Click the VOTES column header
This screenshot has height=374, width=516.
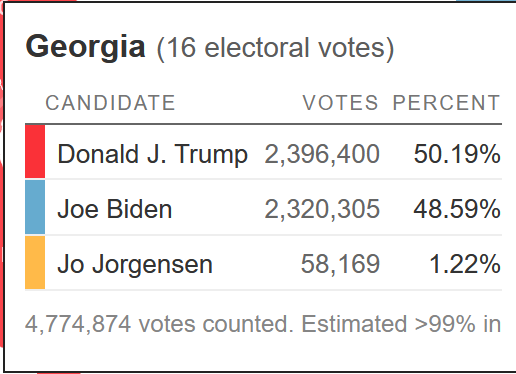pyautogui.click(x=340, y=103)
